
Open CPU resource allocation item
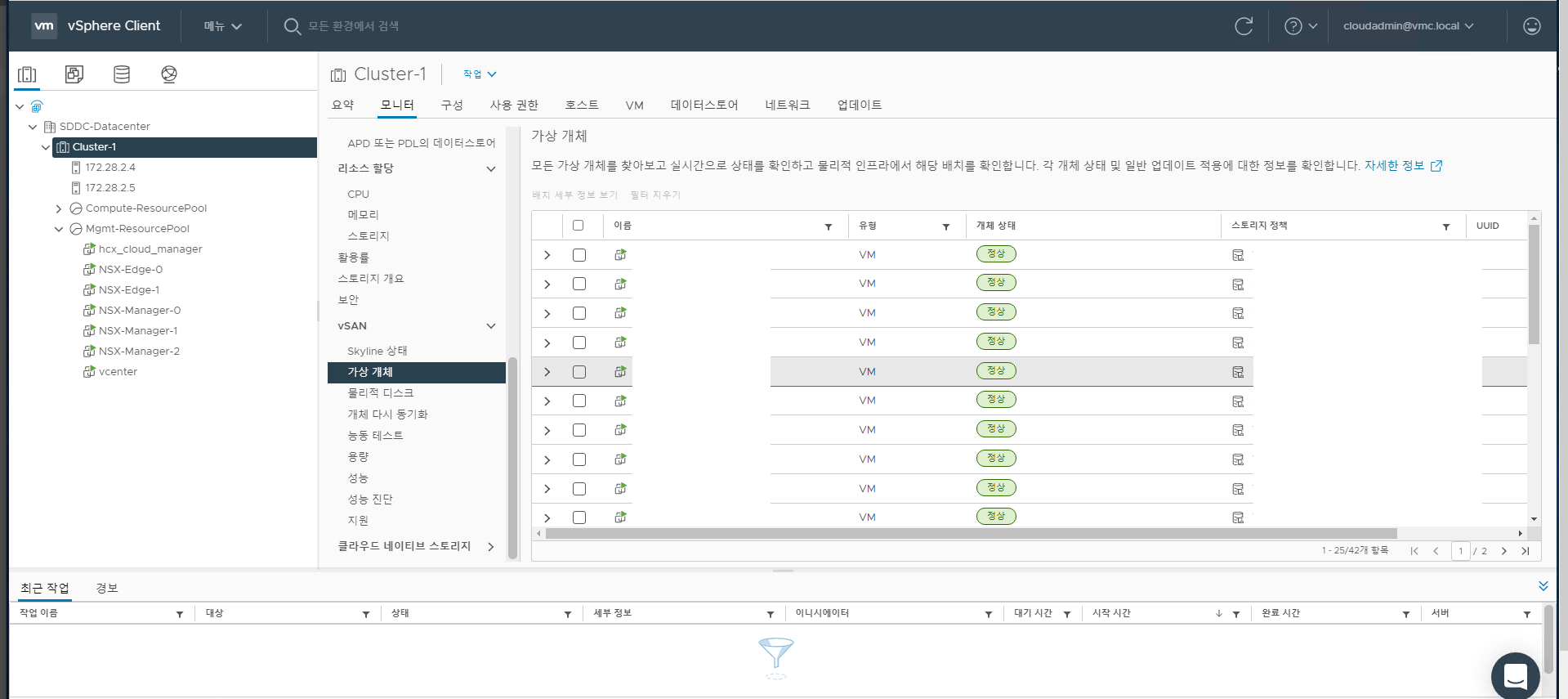pyautogui.click(x=358, y=195)
